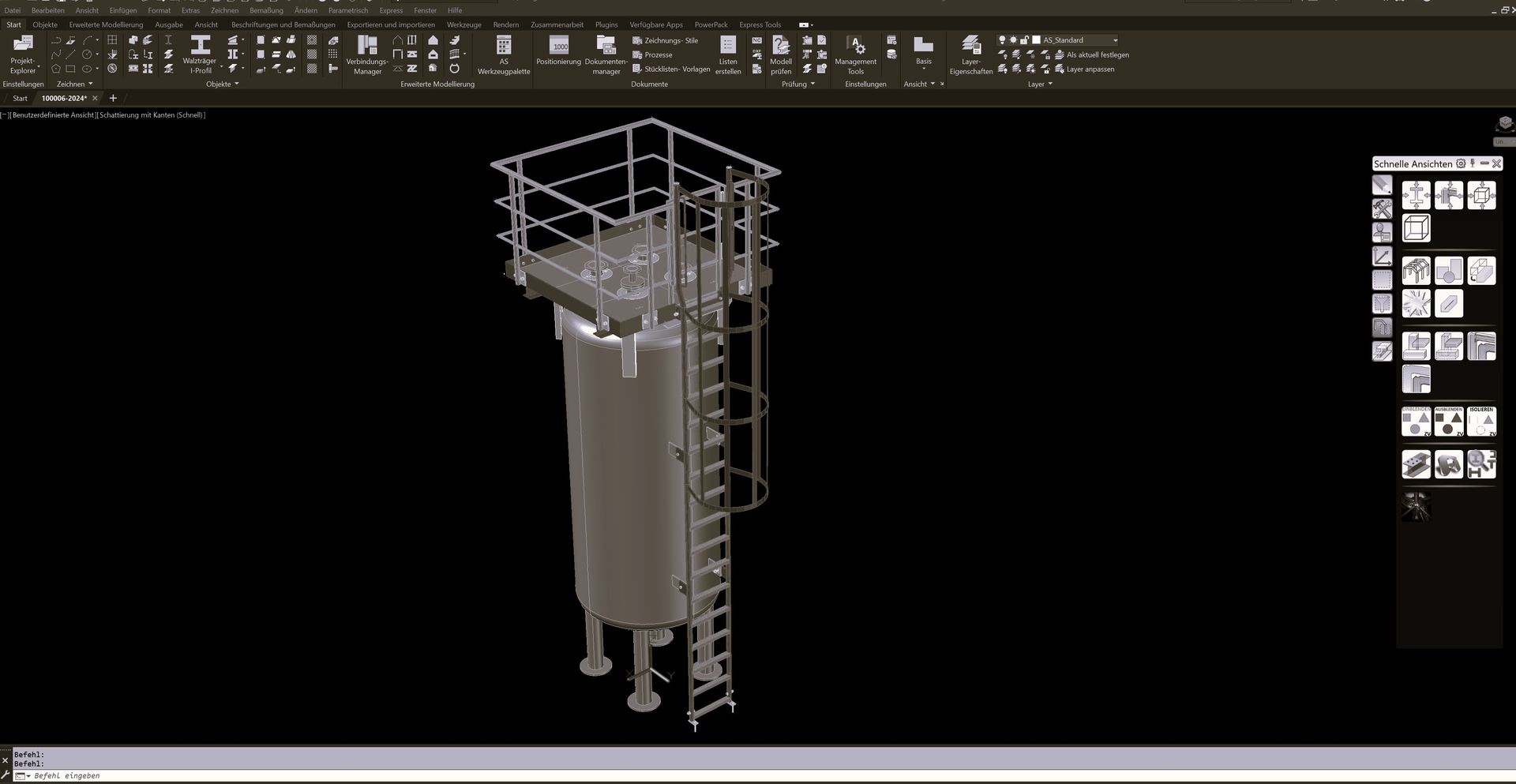Click the Walzträger I-Profil tool
Screen dimensions: 1516x784
(x=200, y=54)
